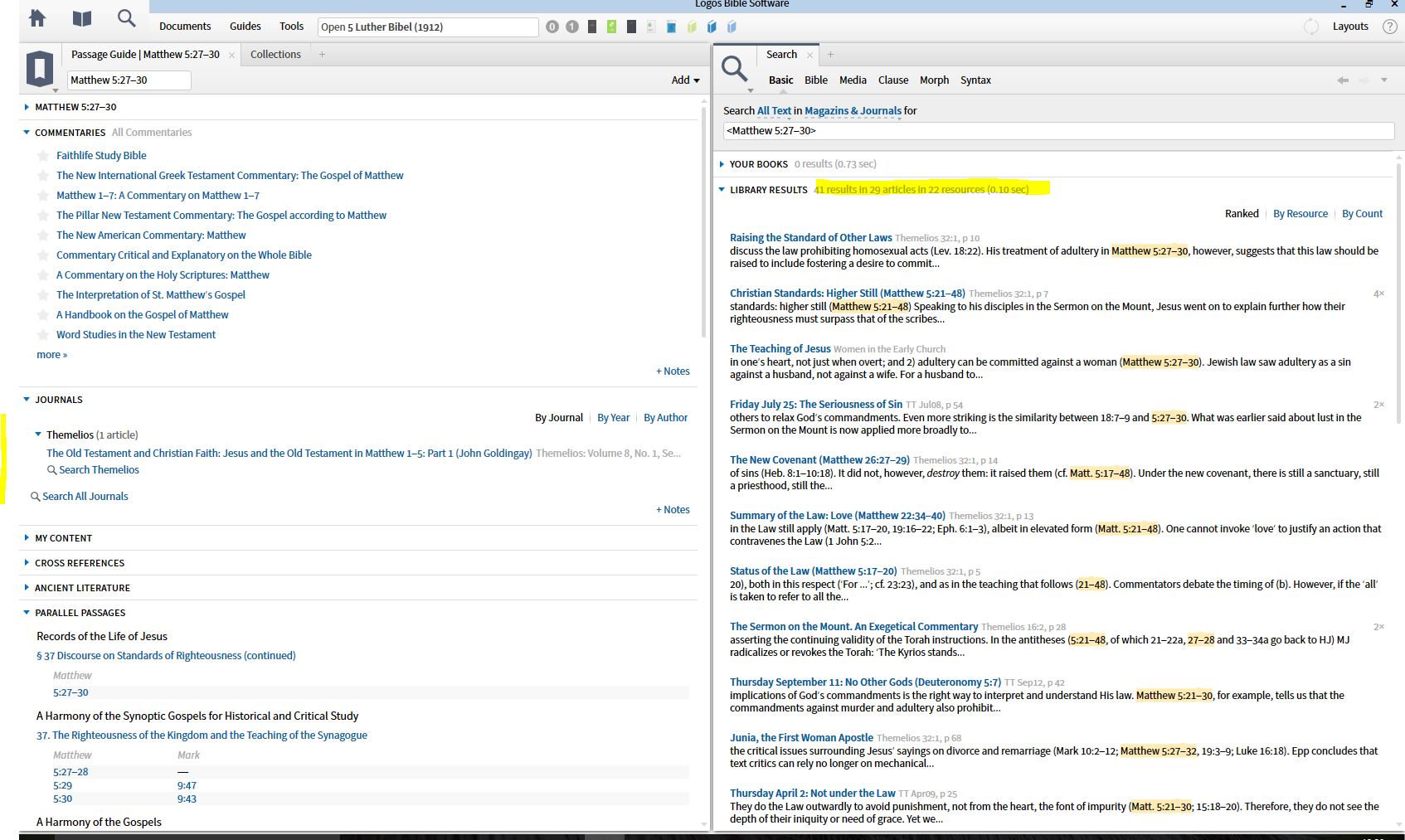This screenshot has height=840, width=1405.
Task: Open Raising the Standard of Other Laws article
Action: tap(811, 238)
